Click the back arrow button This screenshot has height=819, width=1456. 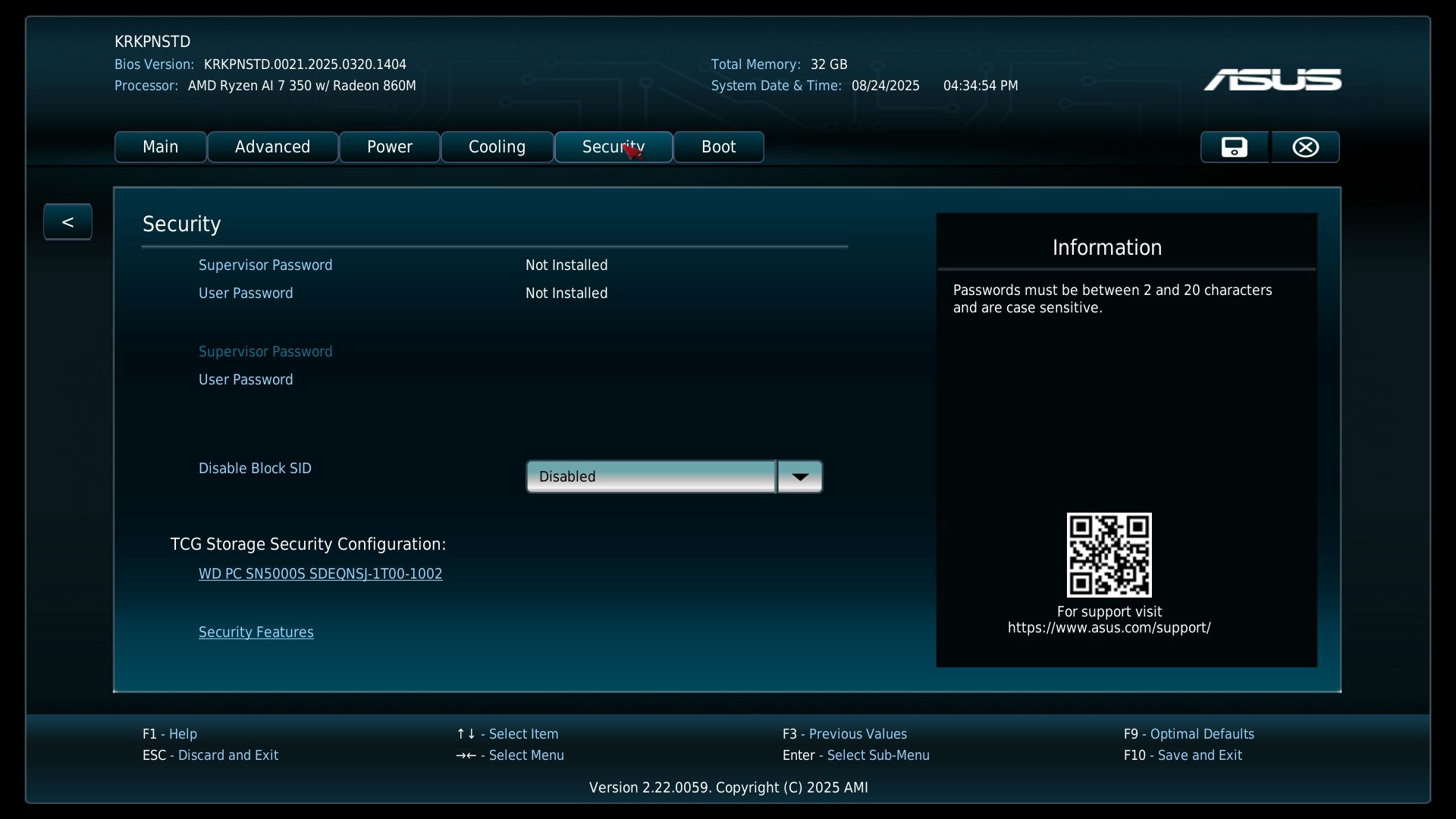pyautogui.click(x=67, y=222)
